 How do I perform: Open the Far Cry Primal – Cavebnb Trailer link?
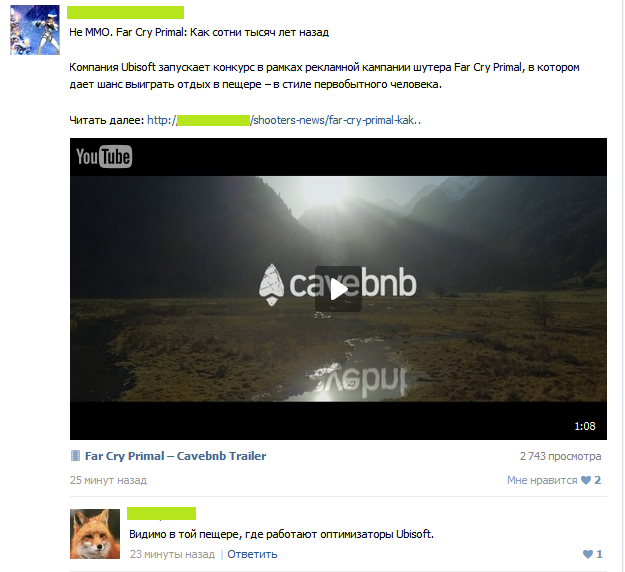click(x=175, y=456)
